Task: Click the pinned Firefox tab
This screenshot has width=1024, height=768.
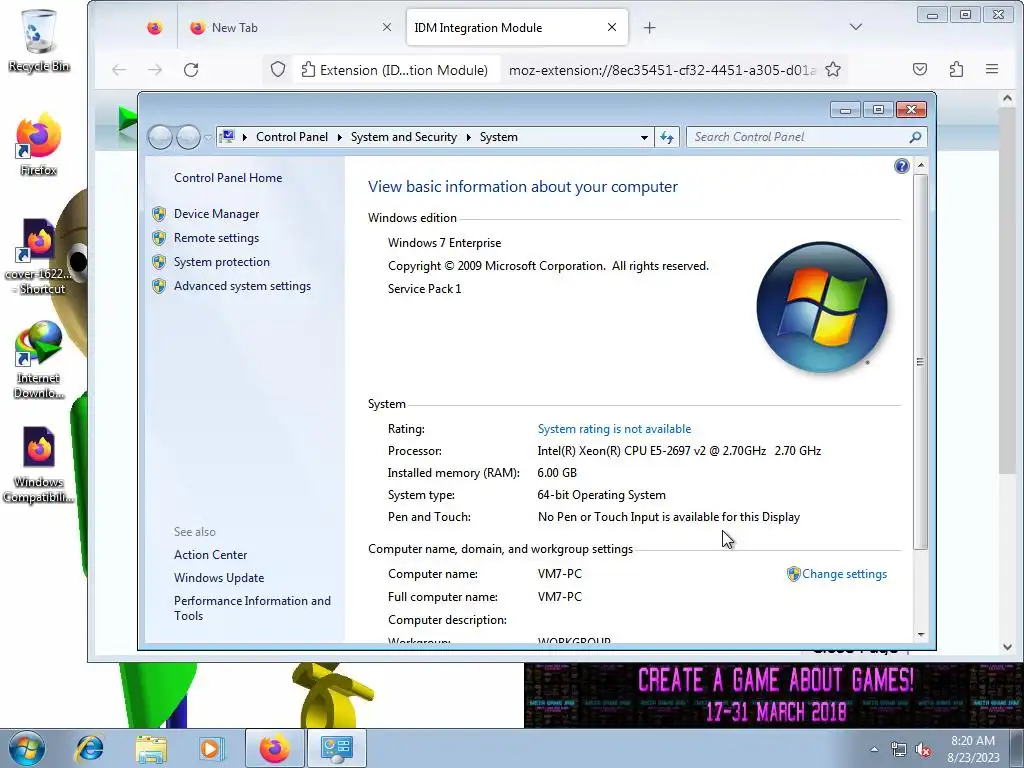Action: 154,27
